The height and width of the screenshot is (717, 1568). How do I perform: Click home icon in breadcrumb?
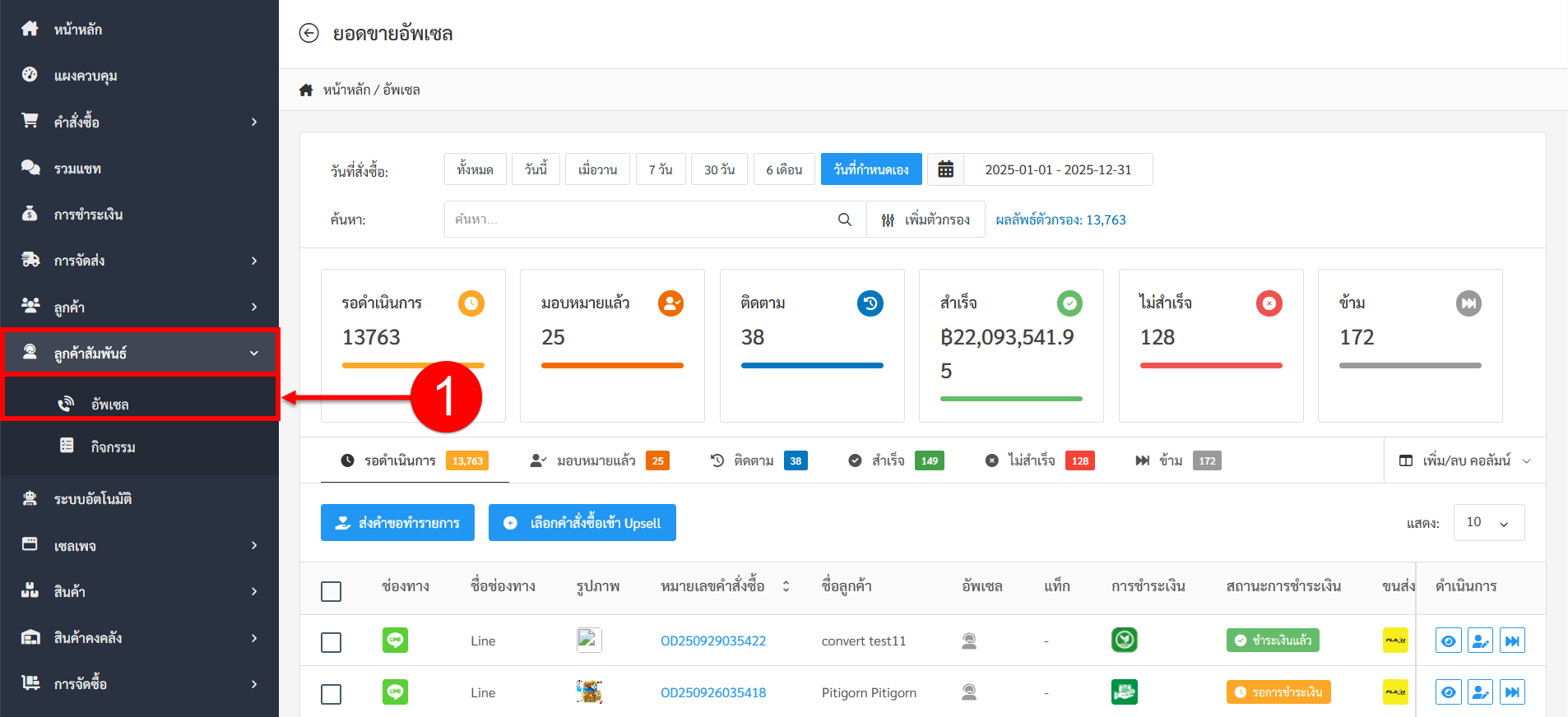pos(306,90)
